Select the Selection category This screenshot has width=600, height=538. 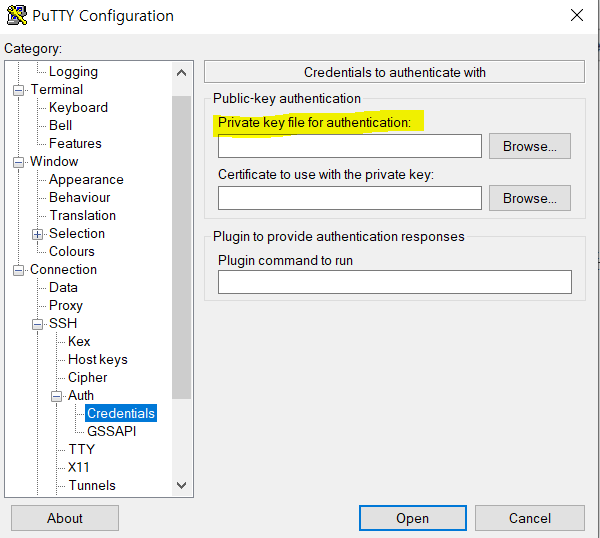coord(77,233)
